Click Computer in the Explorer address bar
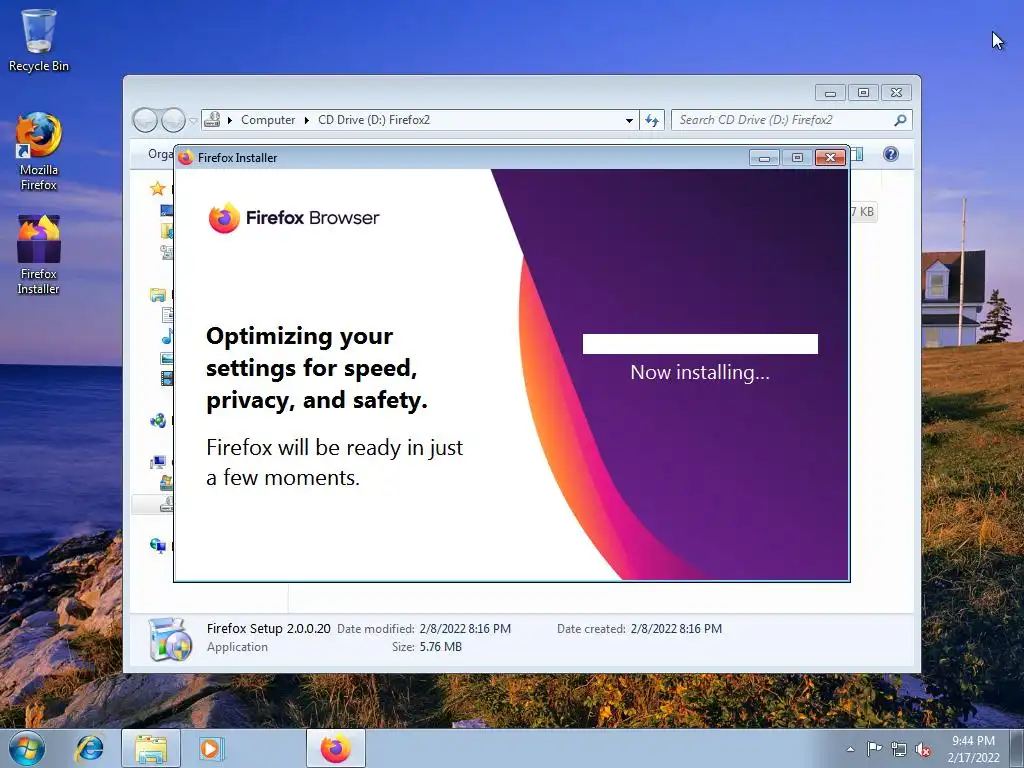Viewport: 1024px width, 768px height. click(268, 120)
